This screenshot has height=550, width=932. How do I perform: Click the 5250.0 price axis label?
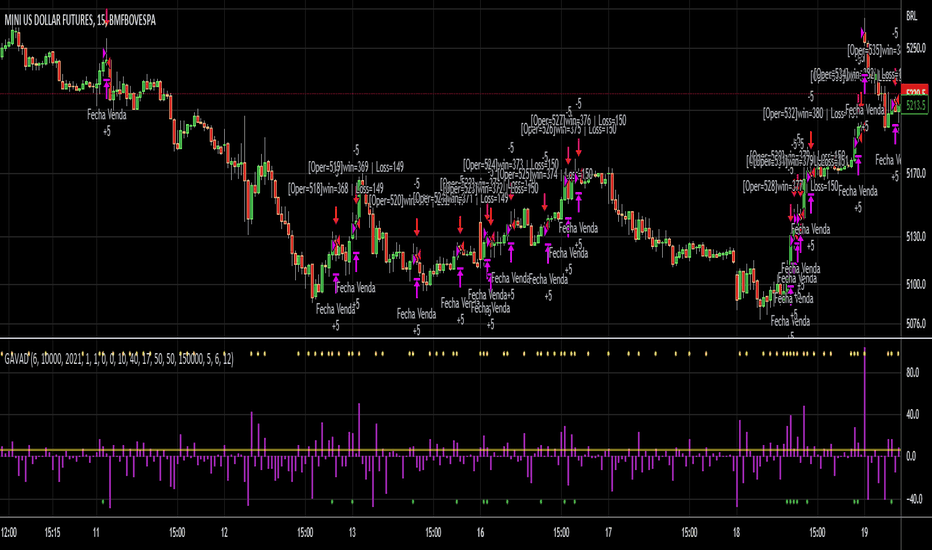(x=916, y=48)
